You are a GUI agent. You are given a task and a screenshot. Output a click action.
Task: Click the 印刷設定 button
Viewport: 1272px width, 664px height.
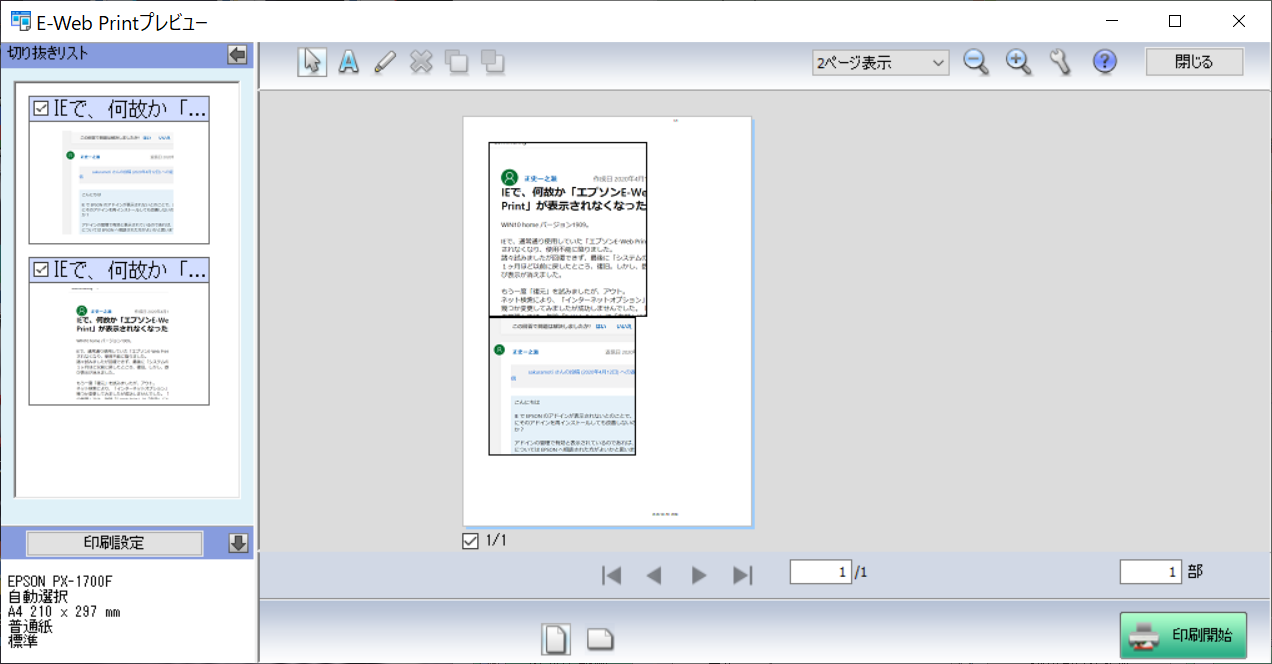click(x=114, y=543)
